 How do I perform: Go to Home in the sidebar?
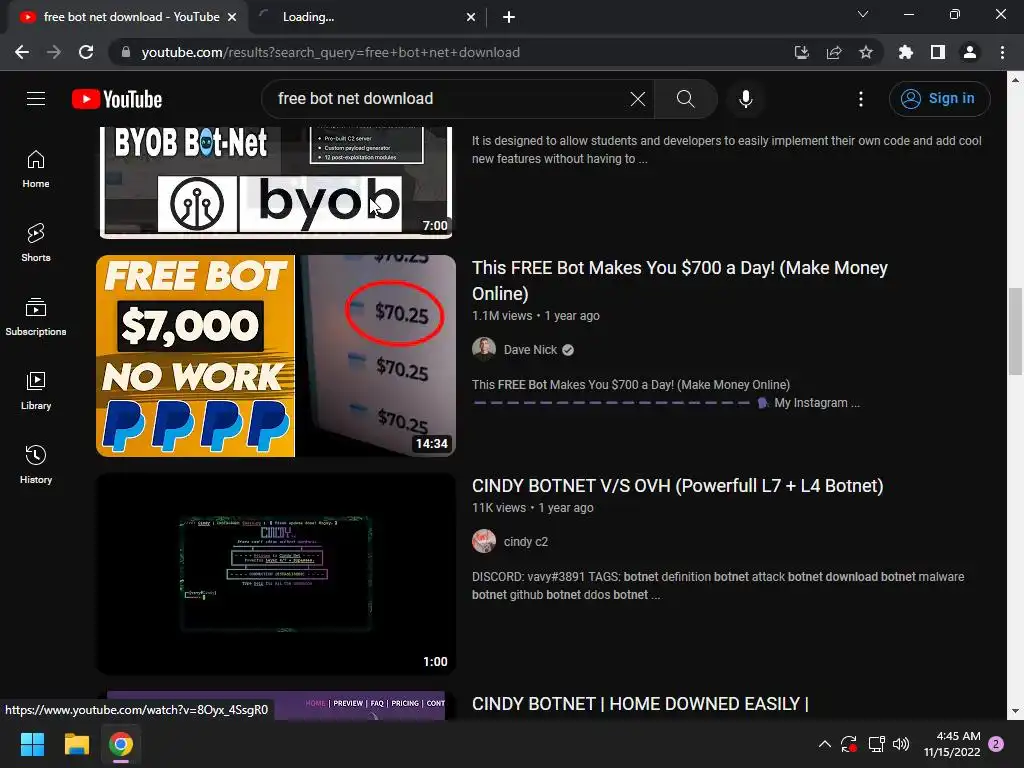pyautogui.click(x=36, y=169)
